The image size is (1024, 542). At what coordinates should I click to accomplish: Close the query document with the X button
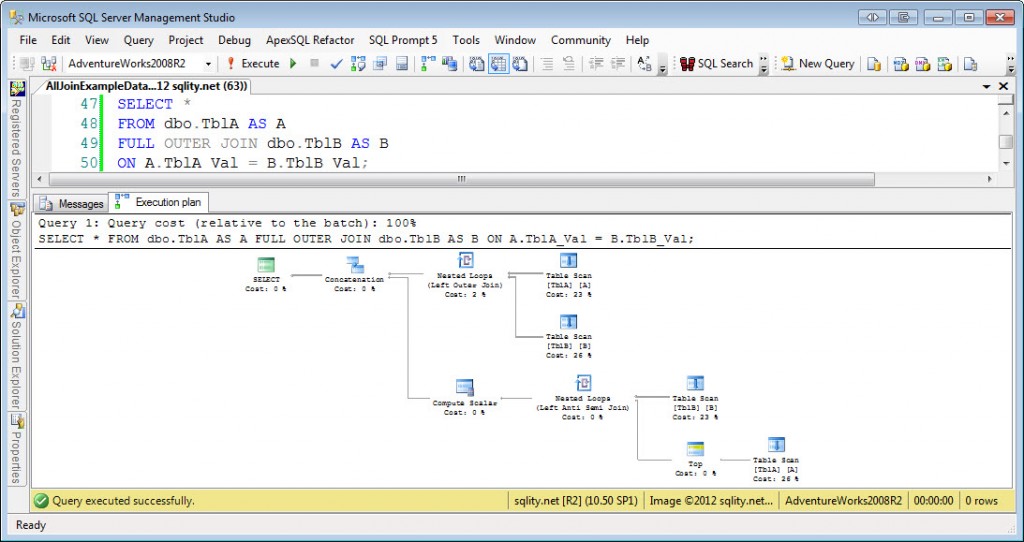(x=1004, y=87)
